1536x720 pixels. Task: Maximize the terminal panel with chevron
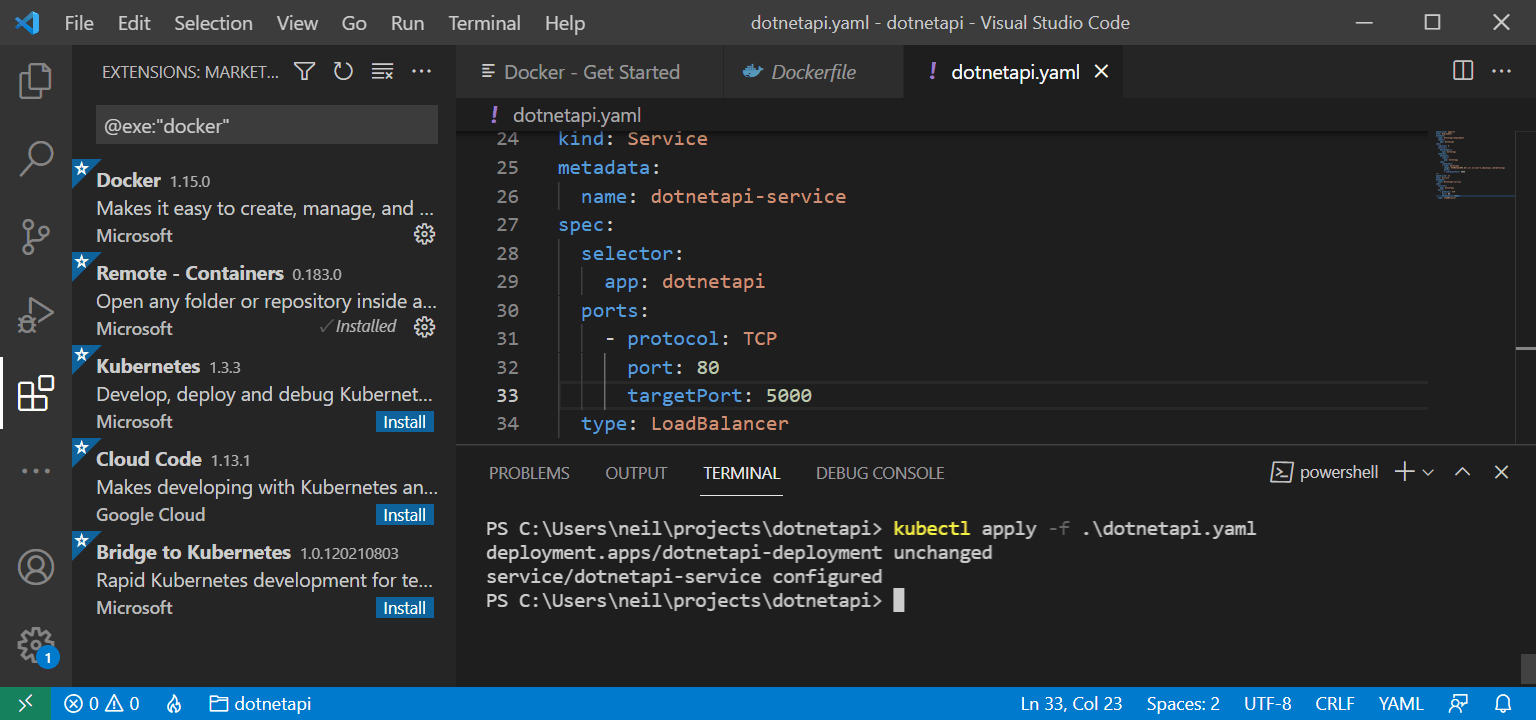[1462, 472]
